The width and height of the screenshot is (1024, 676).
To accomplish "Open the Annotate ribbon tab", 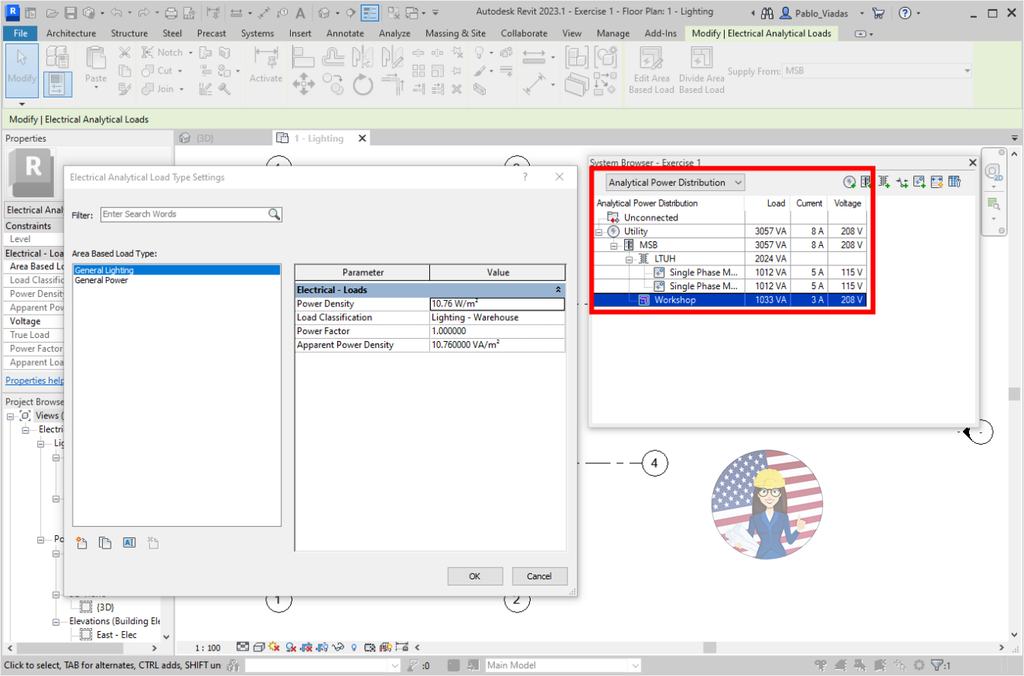I will [345, 33].
